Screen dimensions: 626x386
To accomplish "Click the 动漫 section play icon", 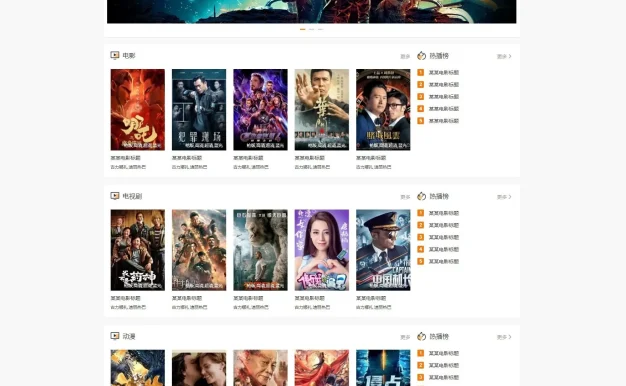I will tap(115, 336).
